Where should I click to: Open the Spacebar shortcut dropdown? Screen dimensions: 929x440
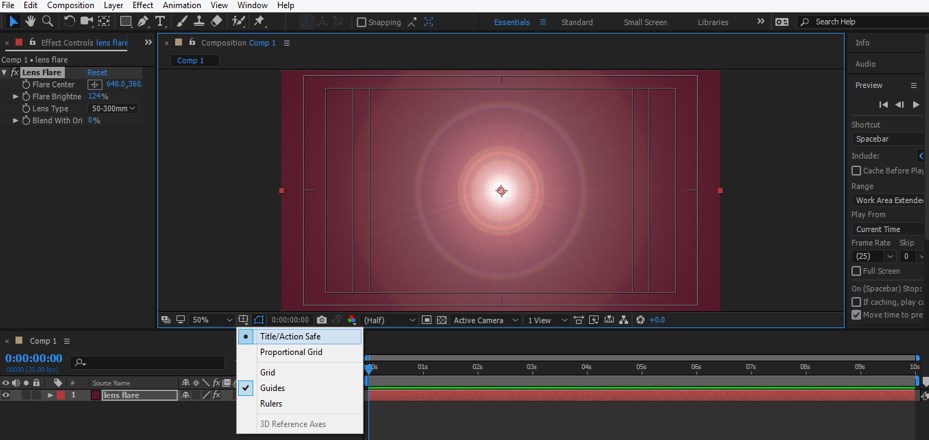pyautogui.click(x=889, y=139)
